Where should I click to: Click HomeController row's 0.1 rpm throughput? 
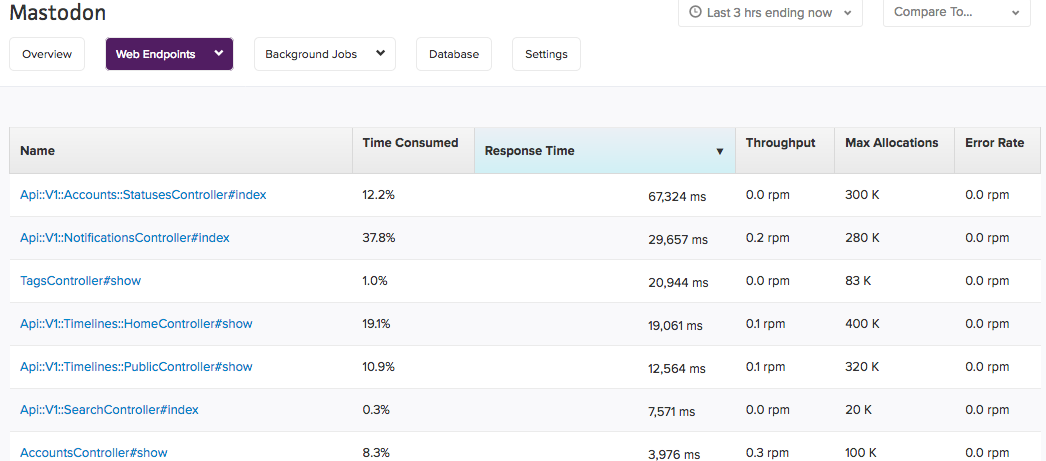(766, 324)
